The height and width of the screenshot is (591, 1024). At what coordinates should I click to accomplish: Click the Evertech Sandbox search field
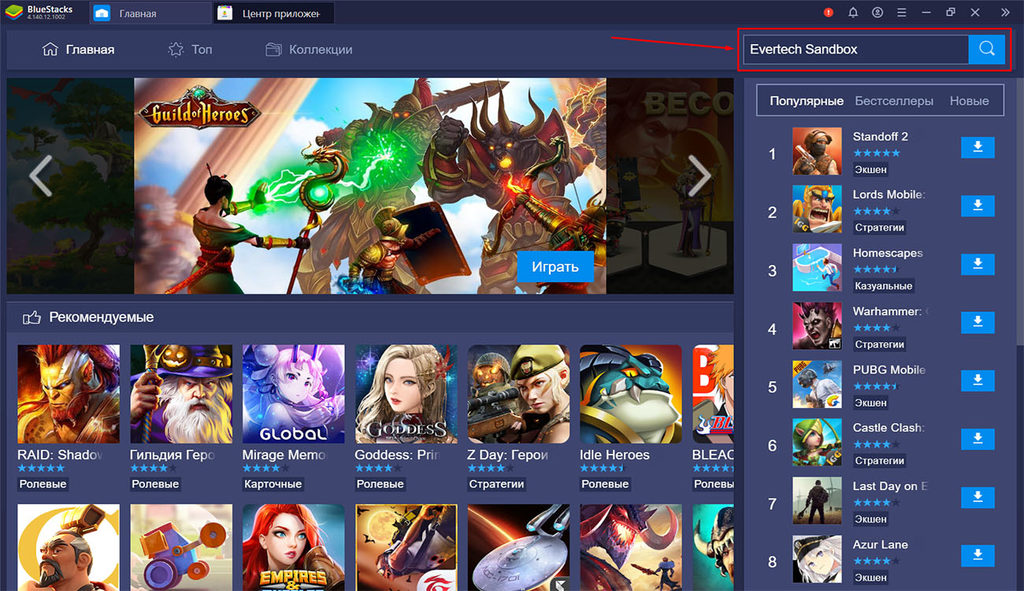(856, 49)
